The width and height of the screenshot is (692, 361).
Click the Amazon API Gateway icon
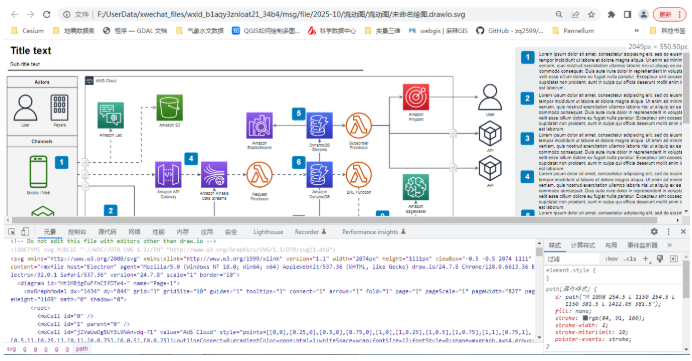pyautogui.click(x=168, y=175)
